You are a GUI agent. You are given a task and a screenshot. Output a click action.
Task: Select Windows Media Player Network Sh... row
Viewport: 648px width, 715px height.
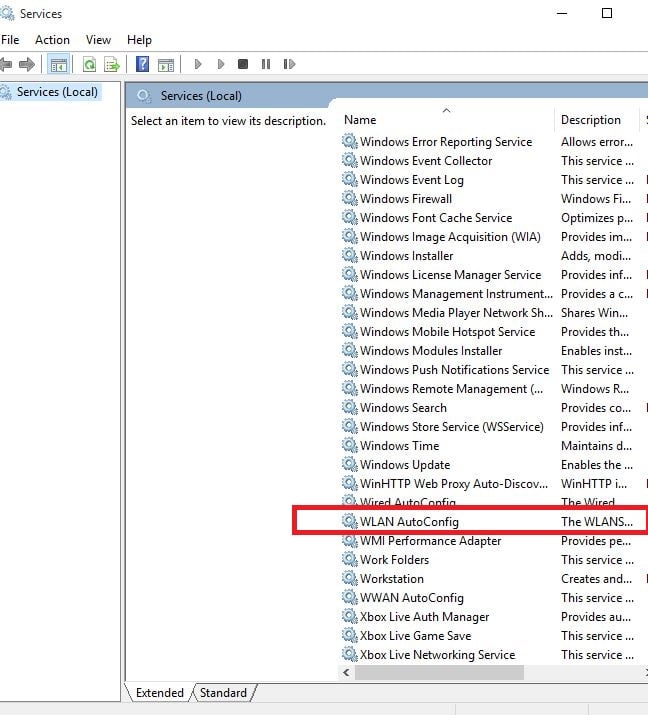[456, 313]
